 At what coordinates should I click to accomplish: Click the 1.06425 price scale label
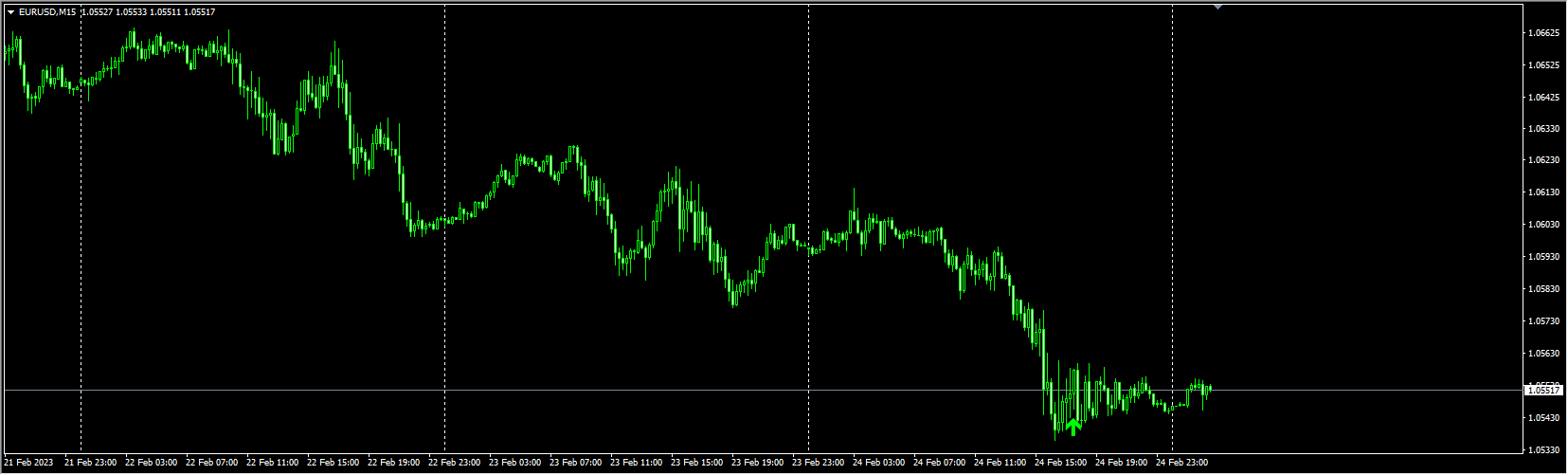[x=1543, y=98]
